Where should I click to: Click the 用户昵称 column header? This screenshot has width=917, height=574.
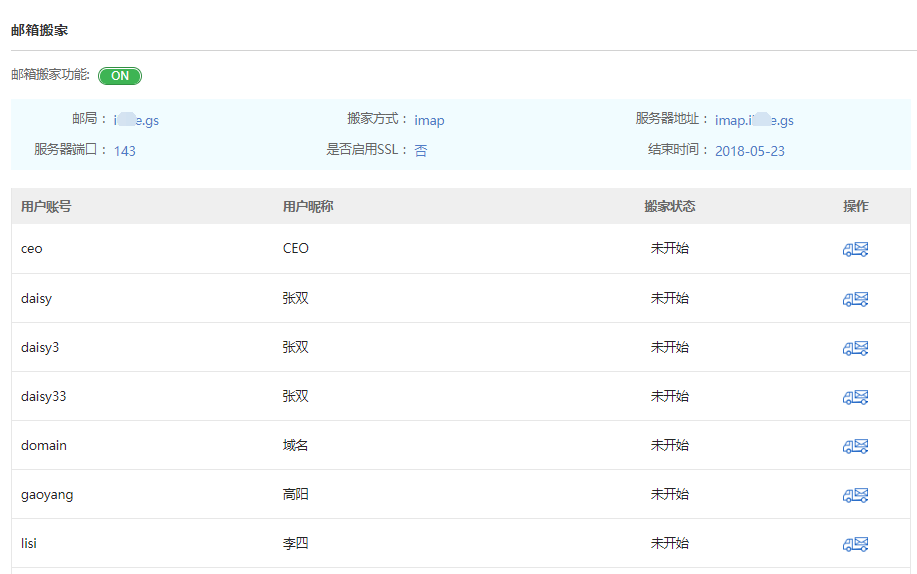click(x=308, y=207)
